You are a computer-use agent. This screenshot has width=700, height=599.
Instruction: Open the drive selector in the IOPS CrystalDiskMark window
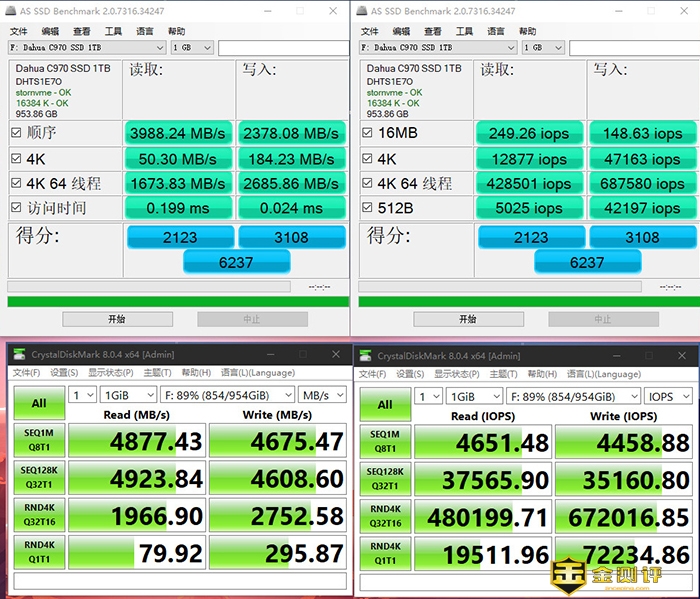coord(577,396)
